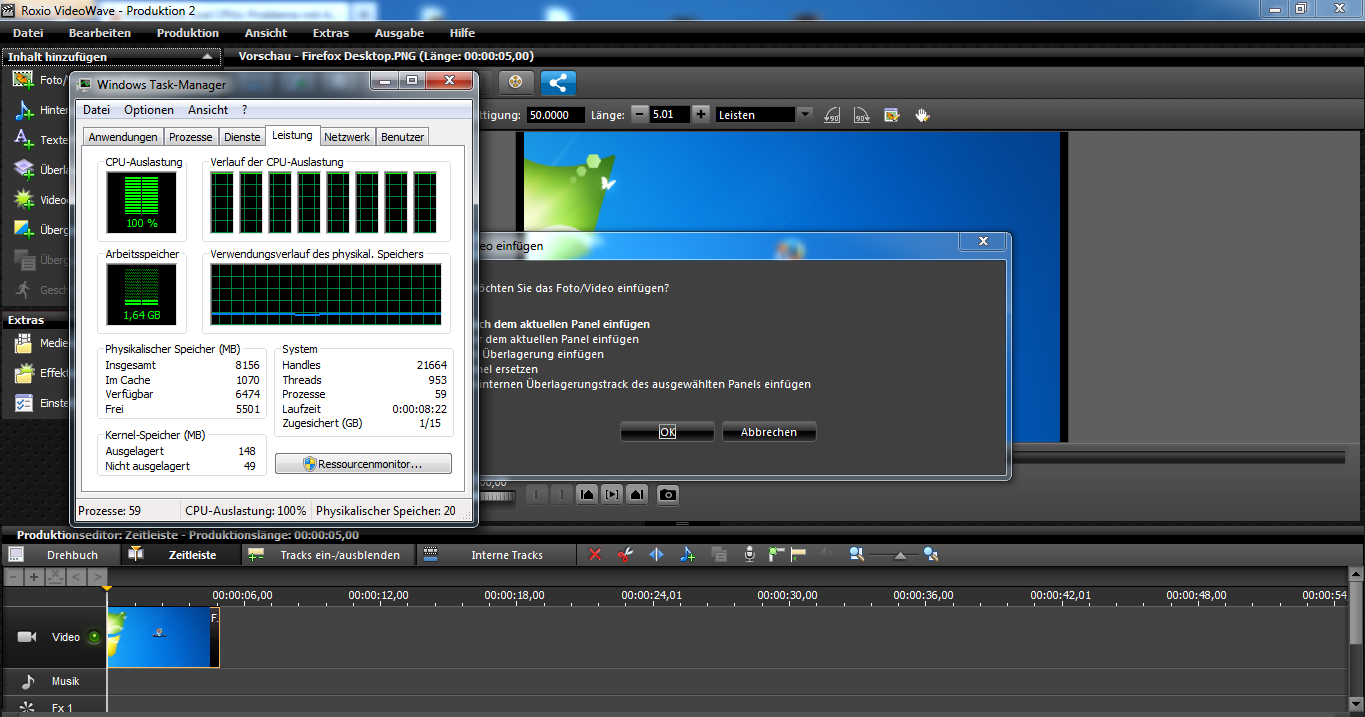Click the add Text icon in sidebar
This screenshot has width=1365, height=717.
(x=23, y=140)
